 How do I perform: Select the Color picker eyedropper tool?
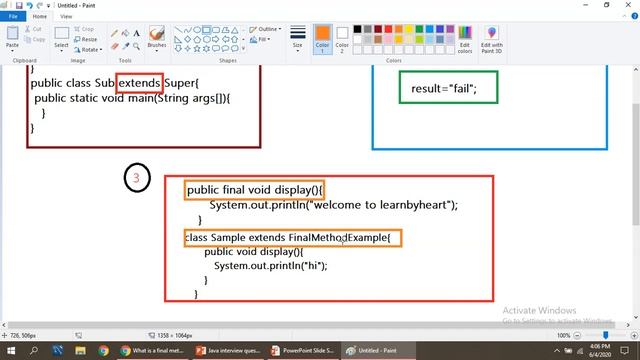126,47
